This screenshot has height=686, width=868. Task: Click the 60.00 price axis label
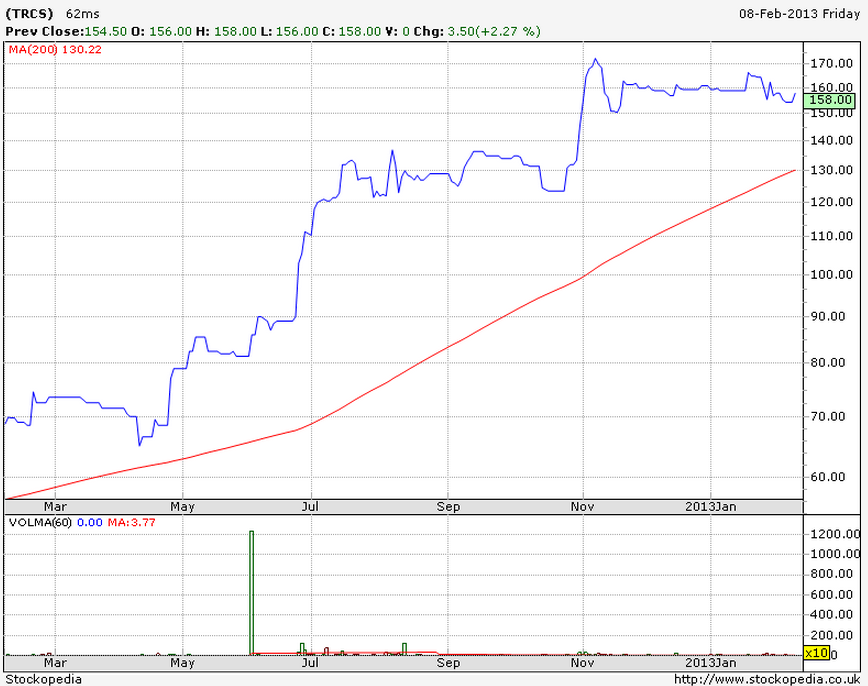click(x=828, y=477)
